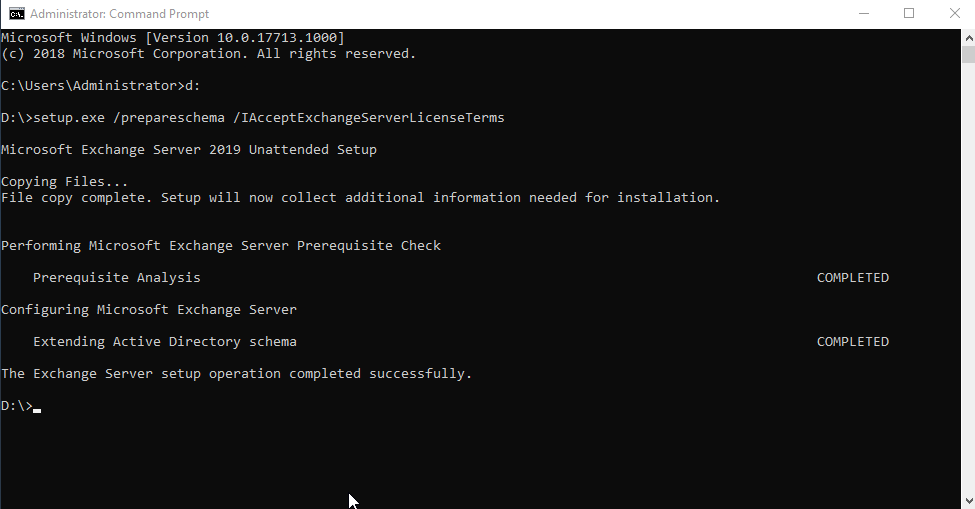The width and height of the screenshot is (975, 509).
Task: Click the setup.exe /prepareschema command line
Action: 252,117
